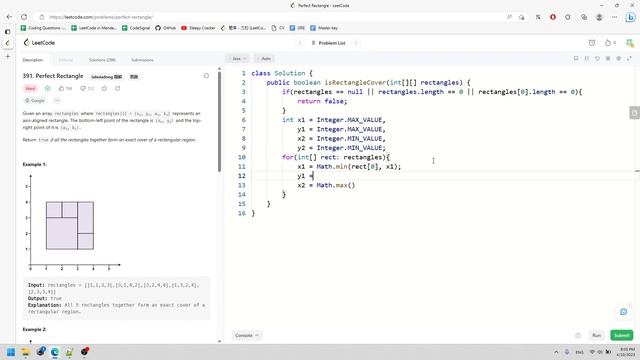Screen dimensions: 640x360
Task: Open LeetCode in Mandarin bookmark
Action: tap(93, 28)
